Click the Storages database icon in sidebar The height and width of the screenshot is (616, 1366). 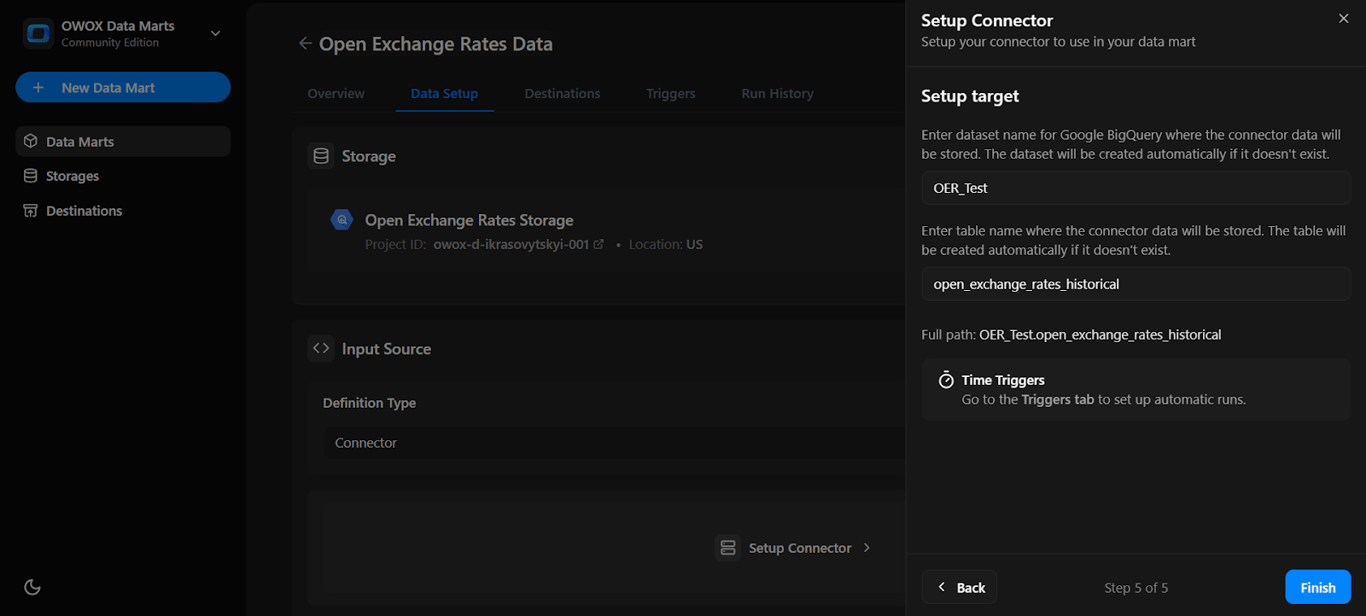(30, 176)
